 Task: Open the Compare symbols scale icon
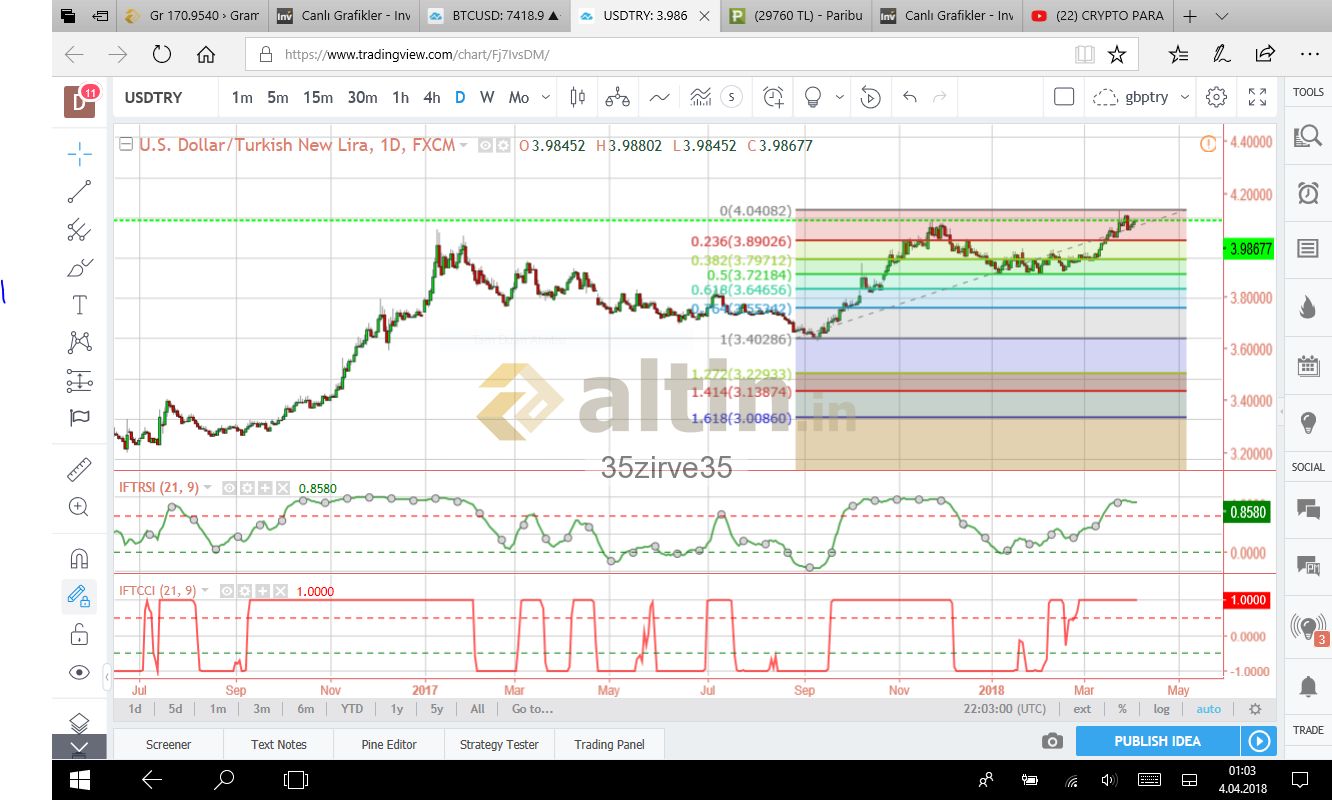617,97
